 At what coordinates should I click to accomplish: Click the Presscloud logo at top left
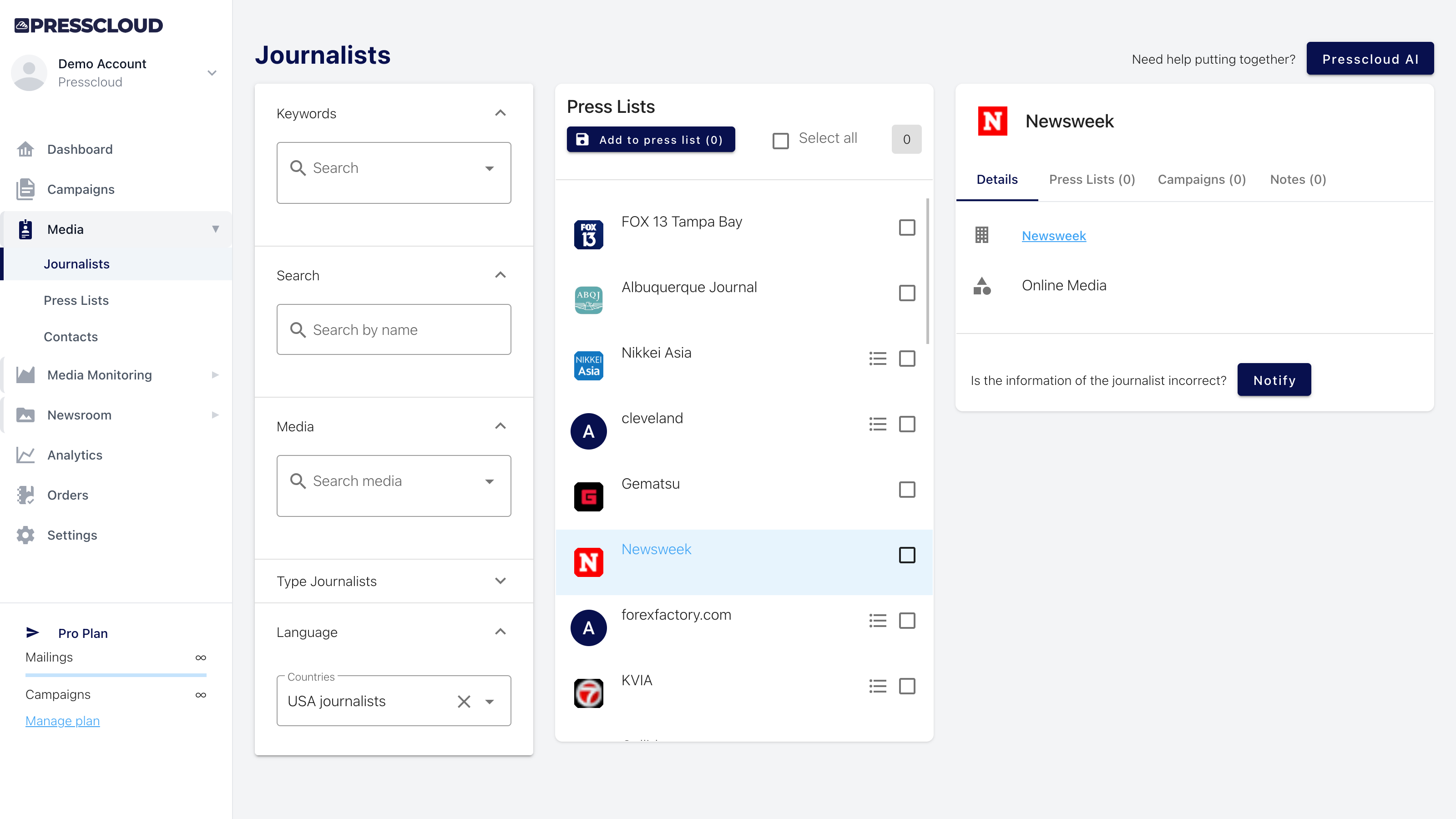pyautogui.click(x=88, y=25)
